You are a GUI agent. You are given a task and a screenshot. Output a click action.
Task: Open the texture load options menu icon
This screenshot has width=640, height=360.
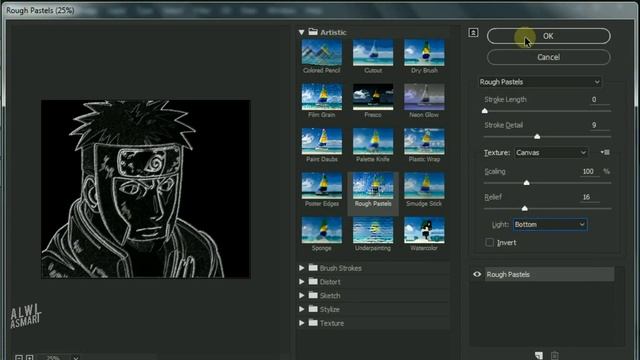coord(605,152)
